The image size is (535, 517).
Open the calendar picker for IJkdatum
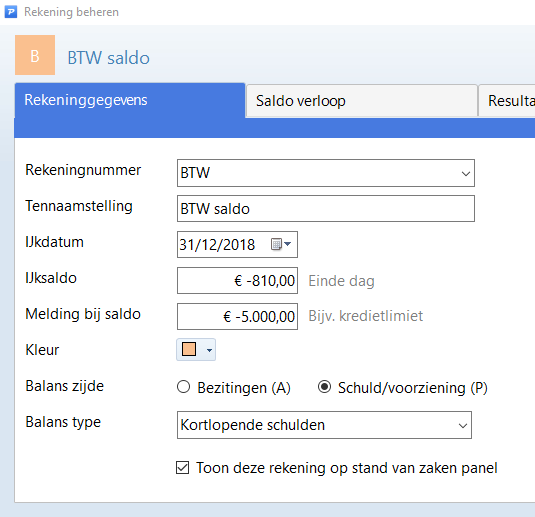pos(281,244)
